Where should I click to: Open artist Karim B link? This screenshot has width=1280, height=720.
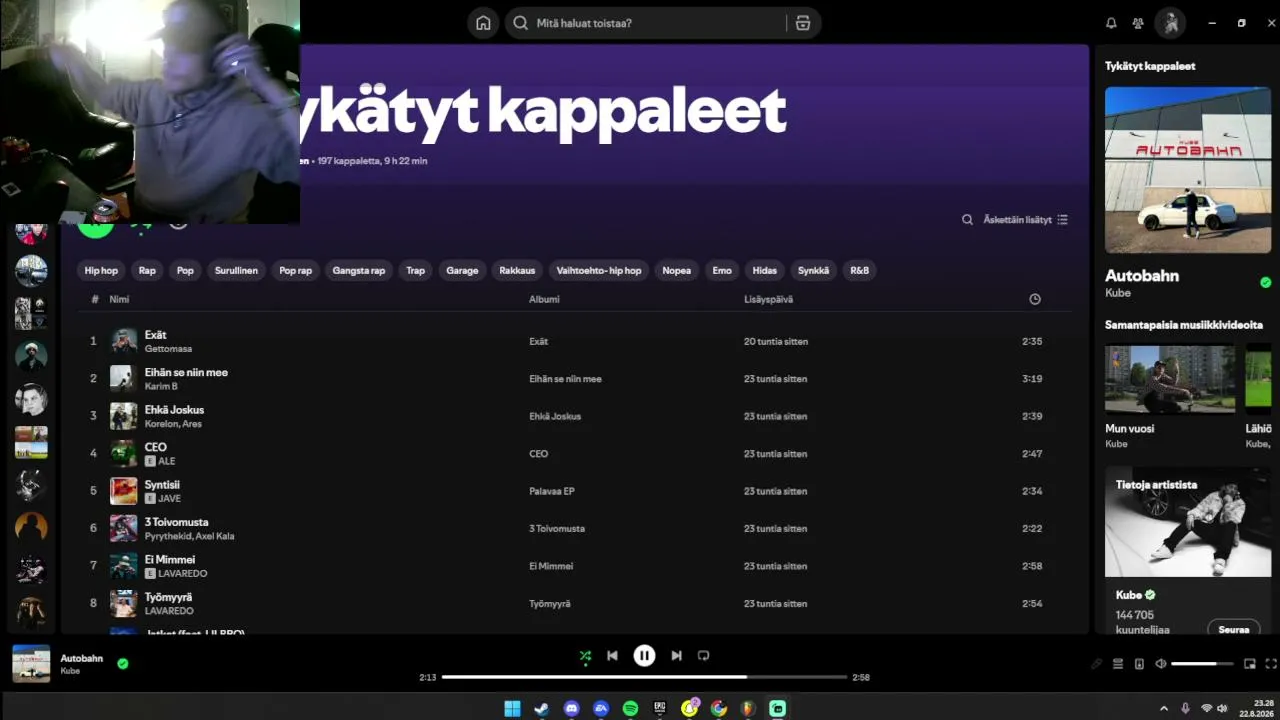click(161, 386)
